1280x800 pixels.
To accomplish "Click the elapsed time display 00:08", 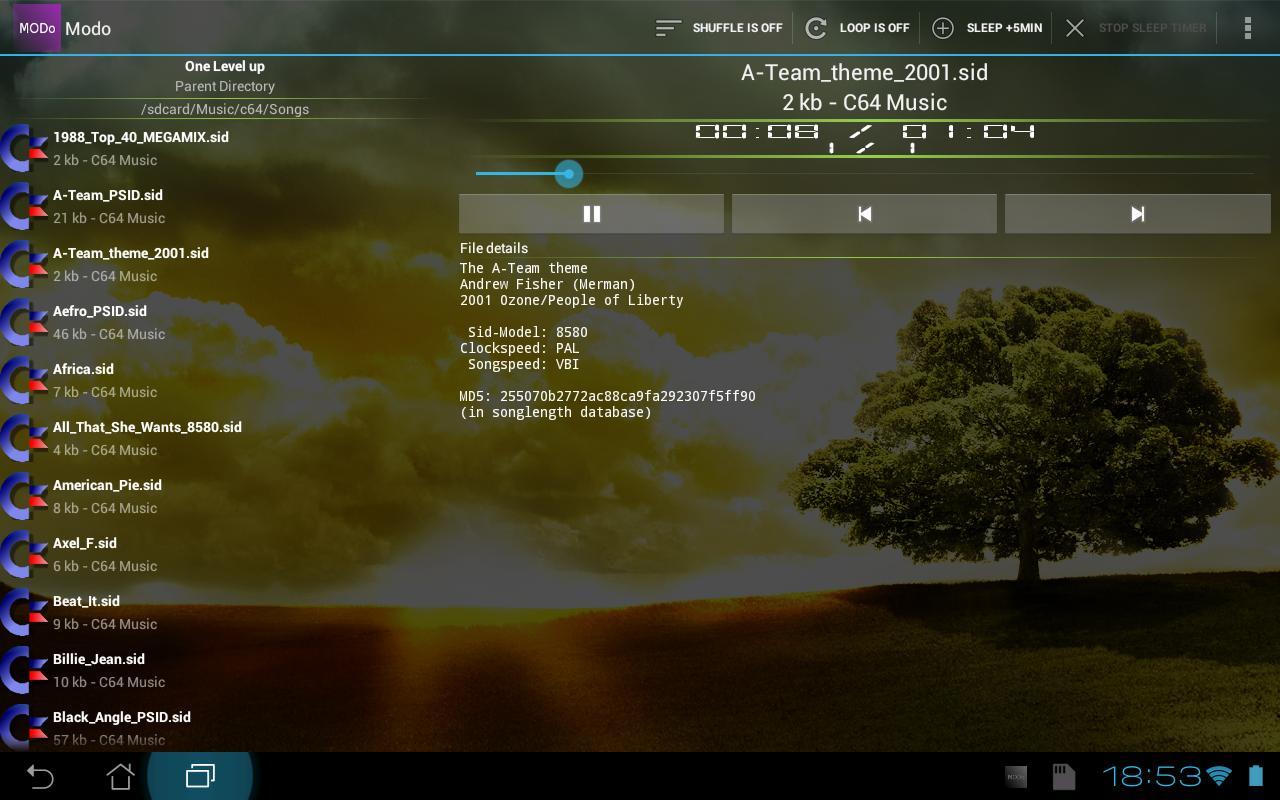I will coord(757,131).
